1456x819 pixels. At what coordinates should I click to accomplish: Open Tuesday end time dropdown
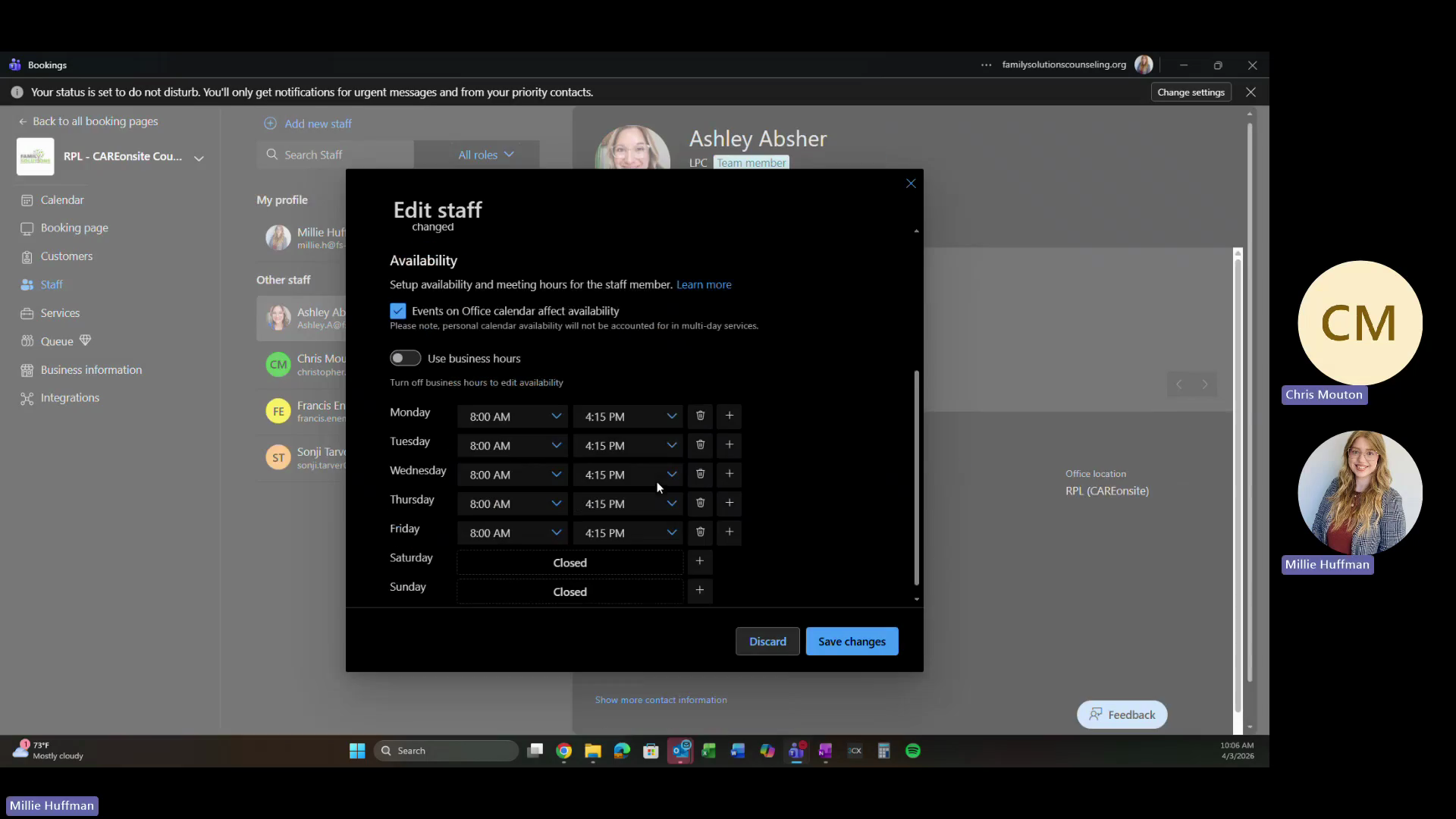(x=628, y=445)
